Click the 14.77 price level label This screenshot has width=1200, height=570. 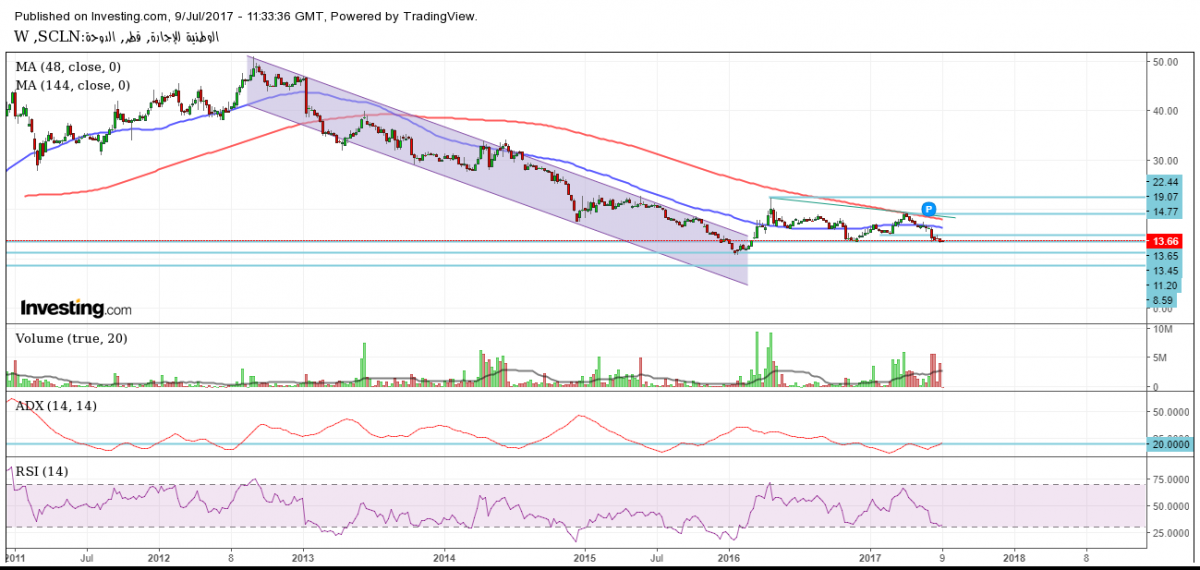(1166, 212)
